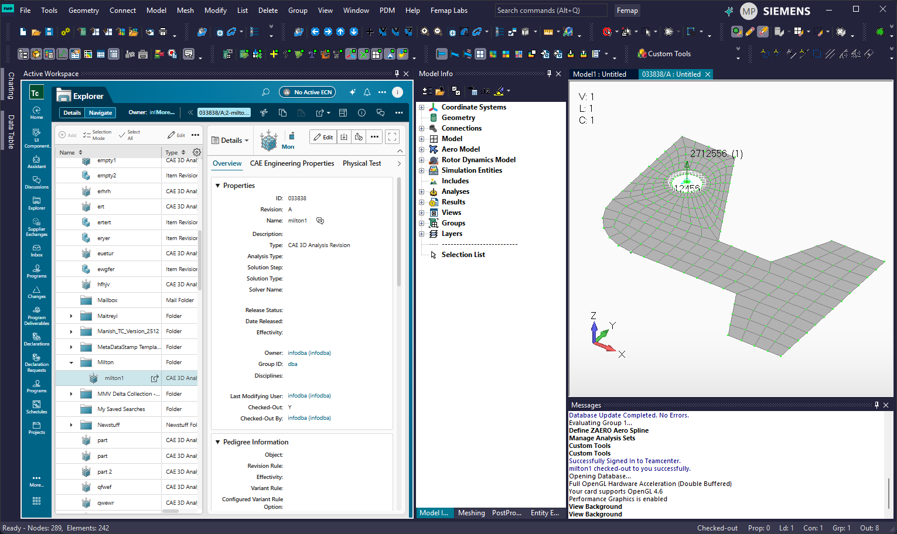Click the Search commands input field
The image size is (897, 534).
pyautogui.click(x=550, y=10)
